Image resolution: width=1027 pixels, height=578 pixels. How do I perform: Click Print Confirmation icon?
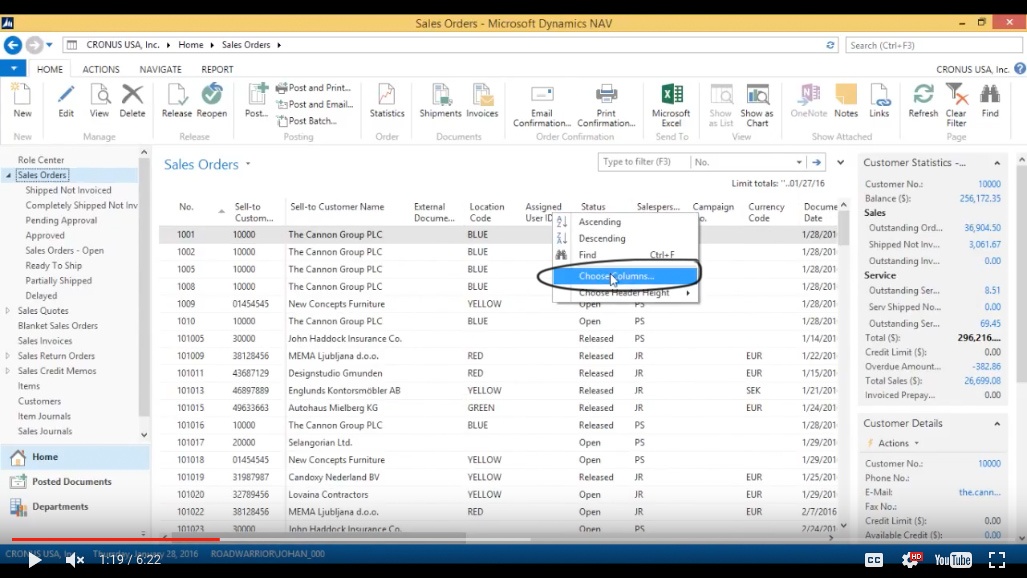606,95
